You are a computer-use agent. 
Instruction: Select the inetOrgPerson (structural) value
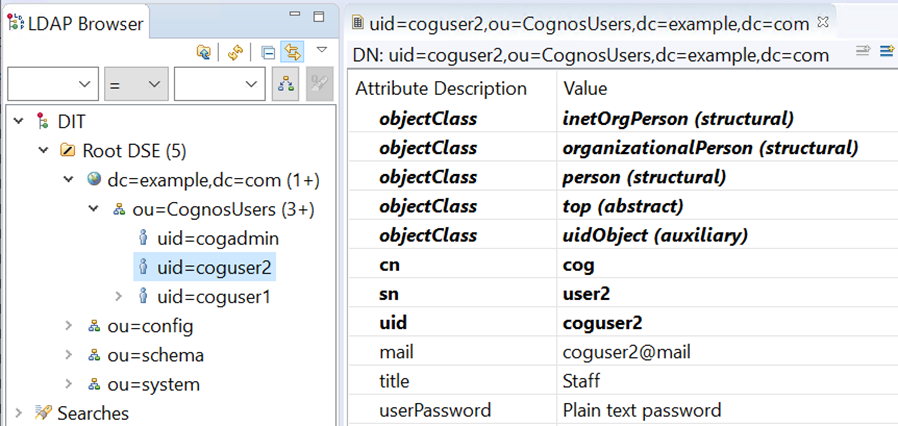coord(678,119)
